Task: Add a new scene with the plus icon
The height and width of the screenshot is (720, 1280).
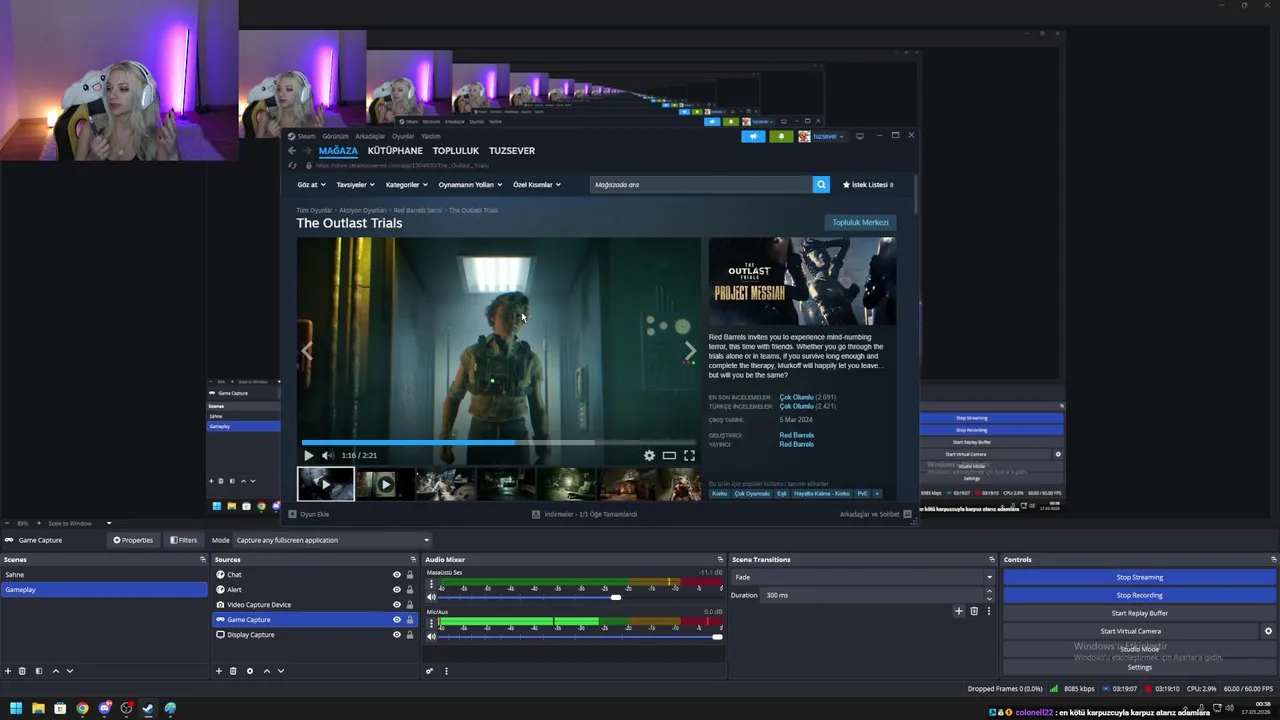Action: (8, 671)
